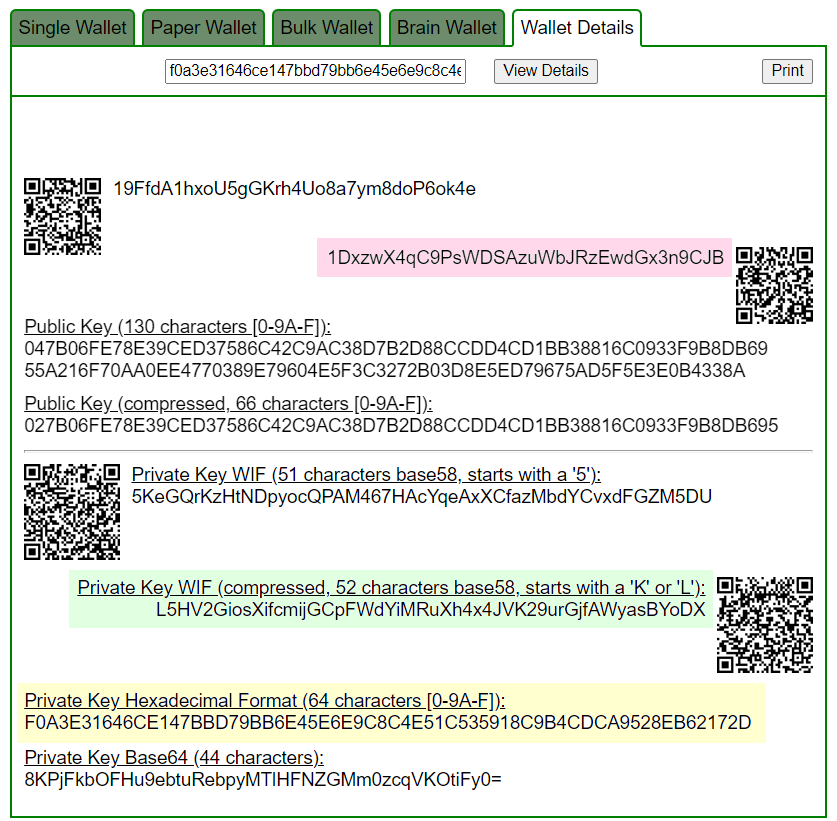The width and height of the screenshot is (837, 821).
Task: Select address 19FfdA1hxoU5gGKrh4Uo8a7ym8doP6ok4e
Action: (x=295, y=189)
